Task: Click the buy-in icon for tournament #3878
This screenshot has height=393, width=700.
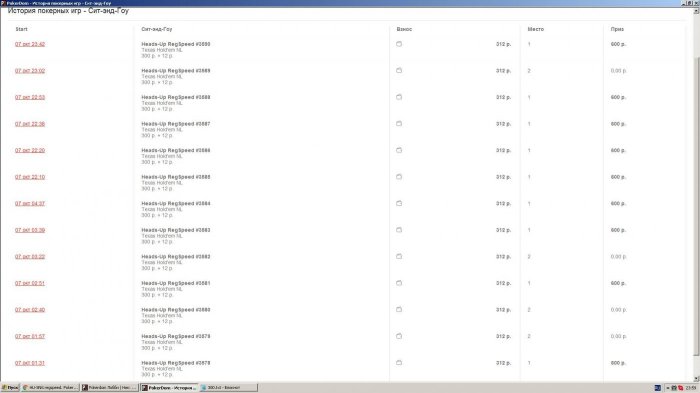Action: (399, 363)
